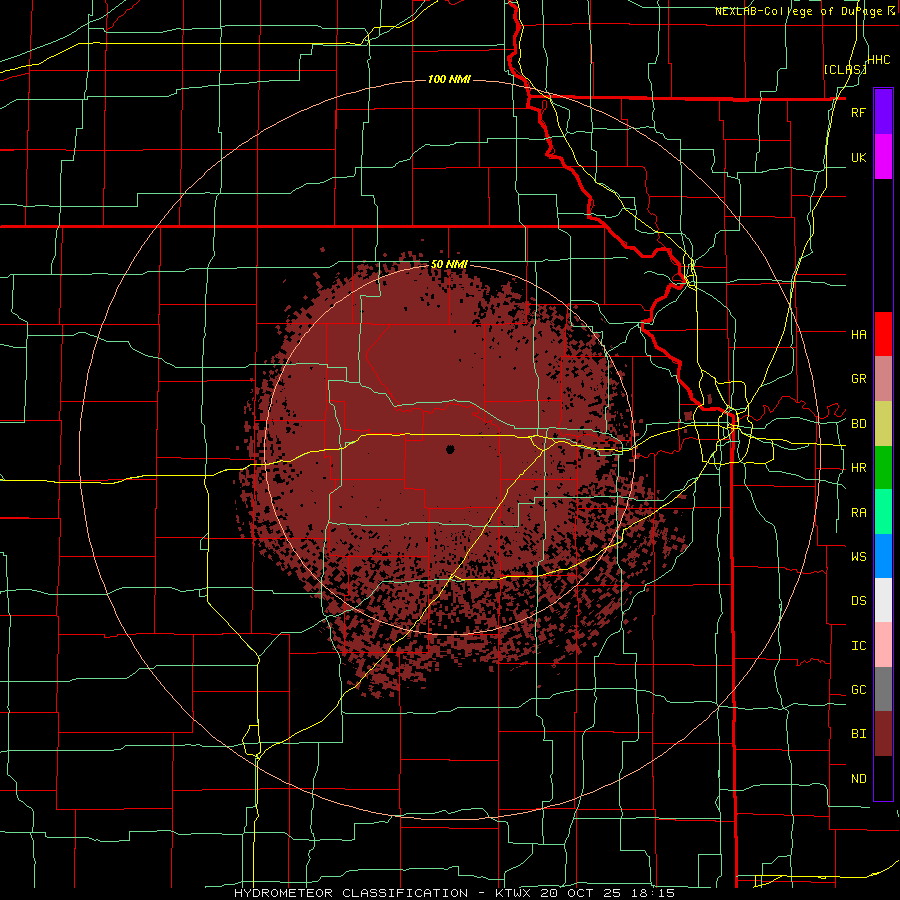Click the 18:15 timestamp text

(x=651, y=893)
